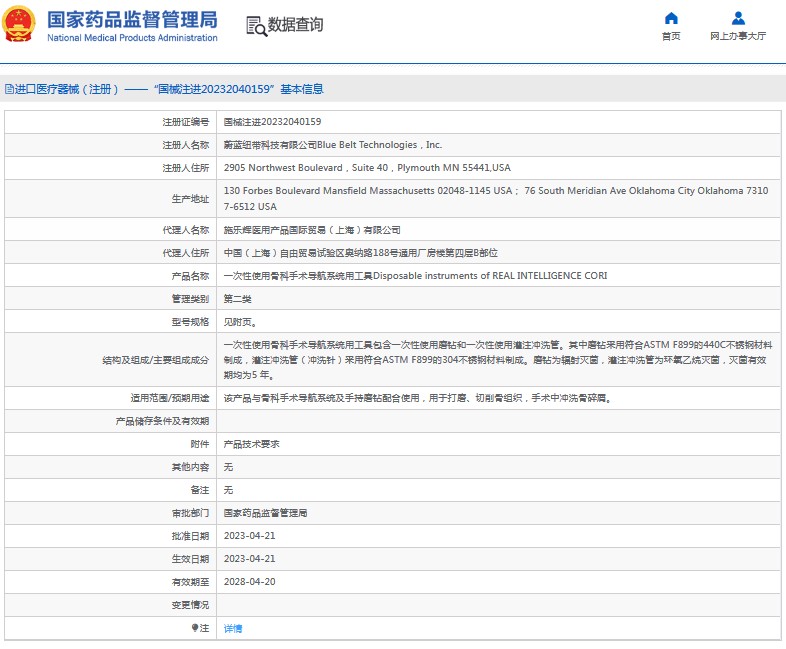This screenshot has height=649, width=786.
Task: Select management class value 第二类
Action: coord(238,299)
